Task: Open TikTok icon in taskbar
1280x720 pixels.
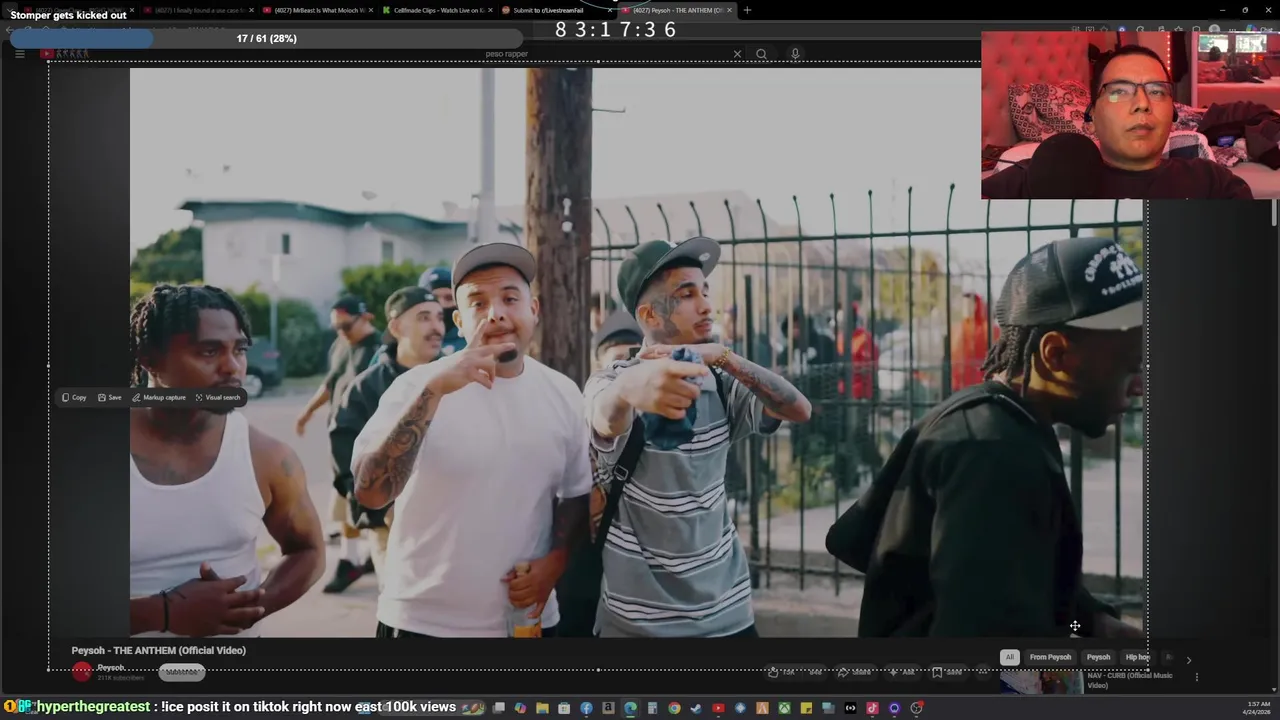Action: point(872,708)
